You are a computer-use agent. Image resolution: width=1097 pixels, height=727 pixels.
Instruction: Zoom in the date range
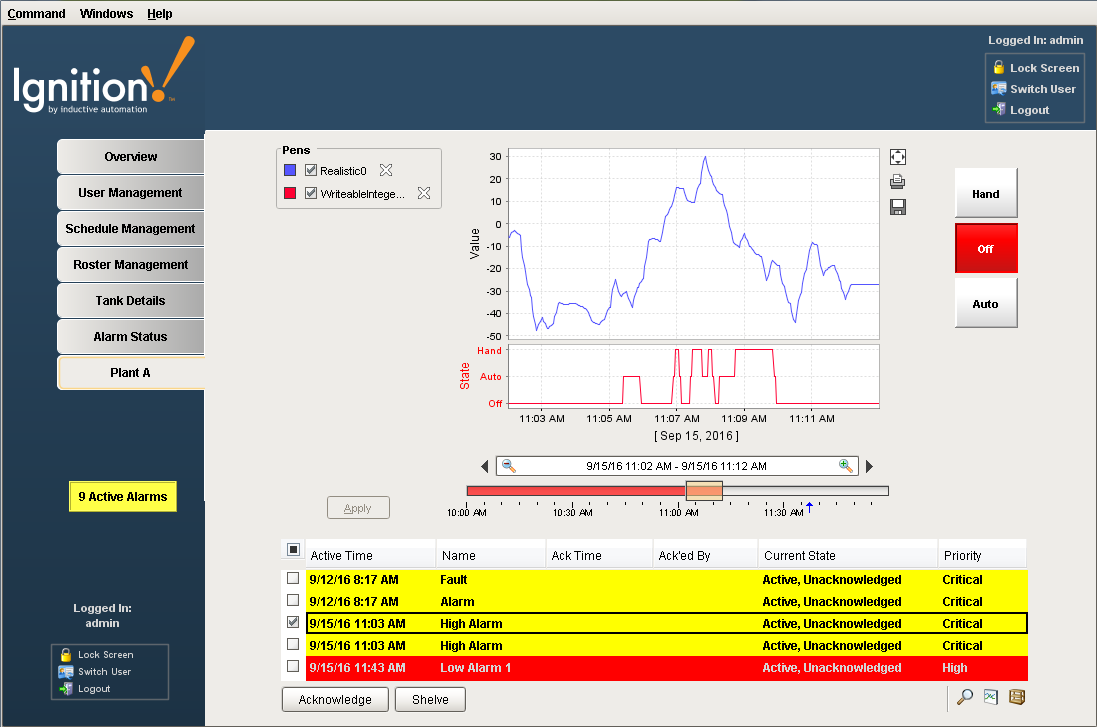click(x=846, y=466)
